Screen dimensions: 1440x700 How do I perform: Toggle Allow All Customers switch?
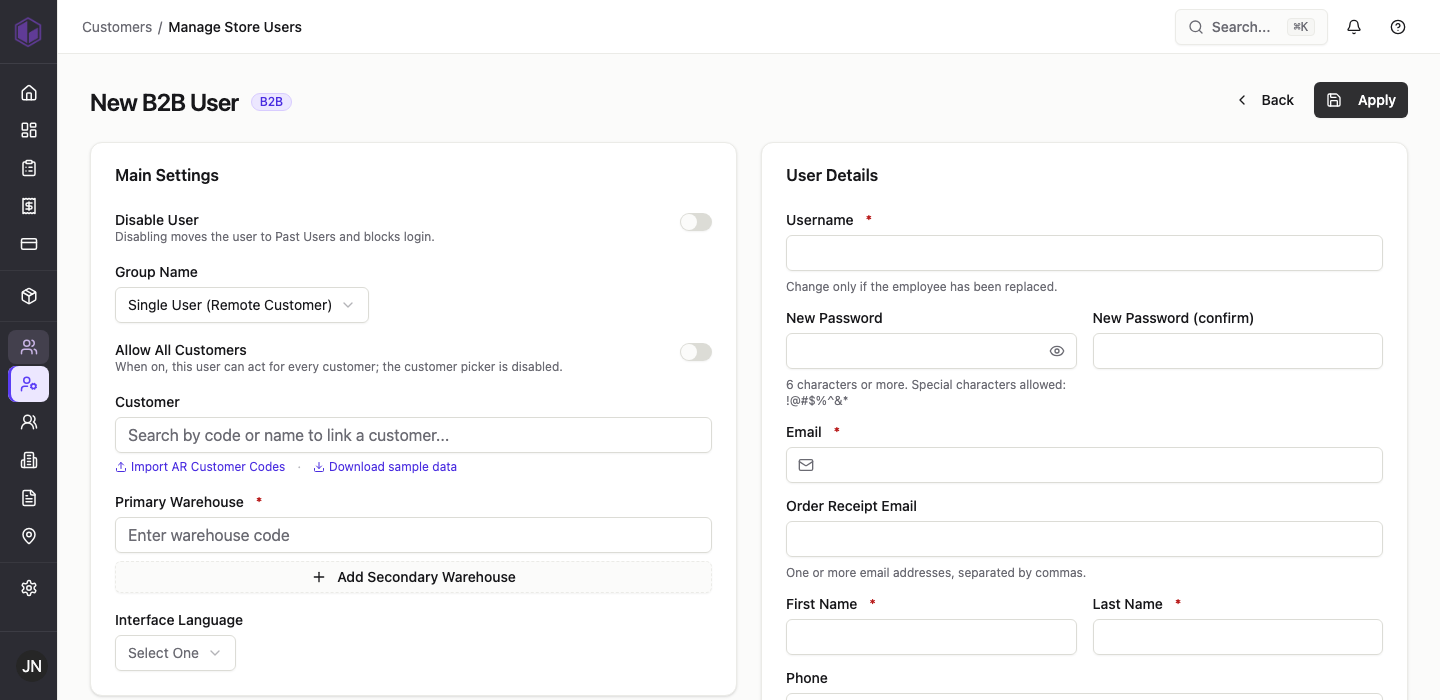click(x=696, y=352)
